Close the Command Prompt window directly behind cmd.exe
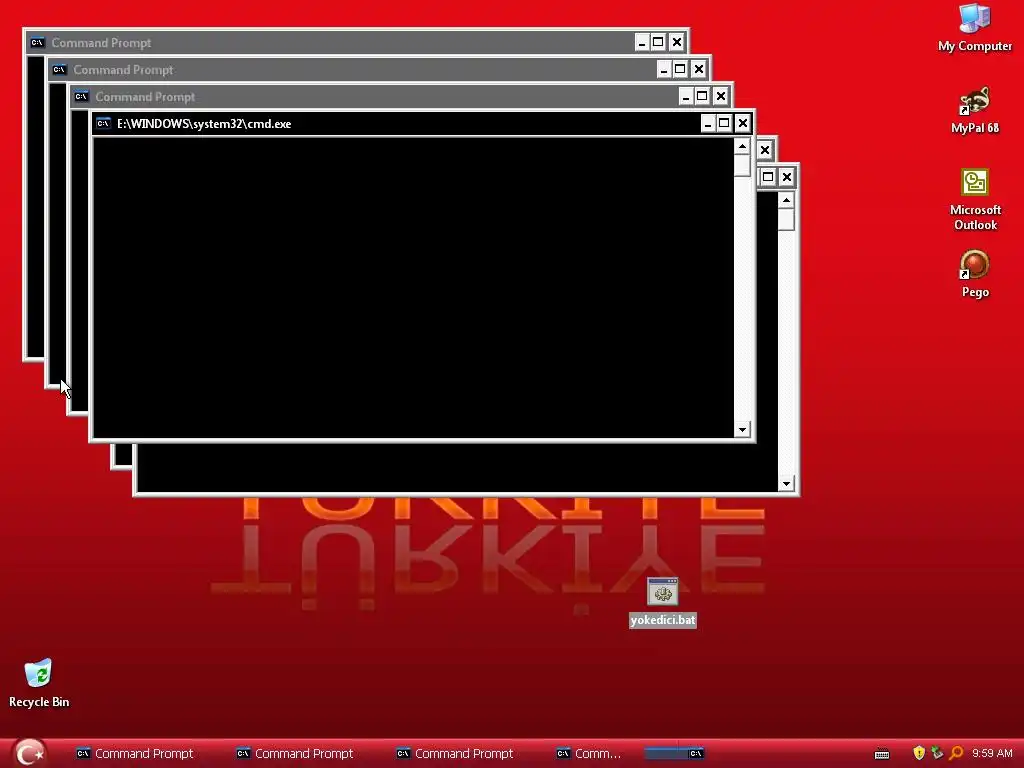 [720, 97]
